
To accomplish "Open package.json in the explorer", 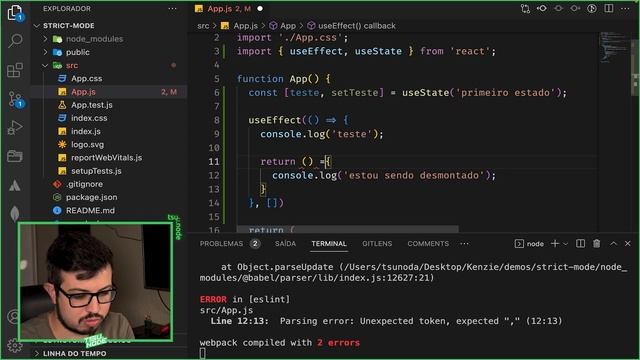I will [x=91, y=197].
